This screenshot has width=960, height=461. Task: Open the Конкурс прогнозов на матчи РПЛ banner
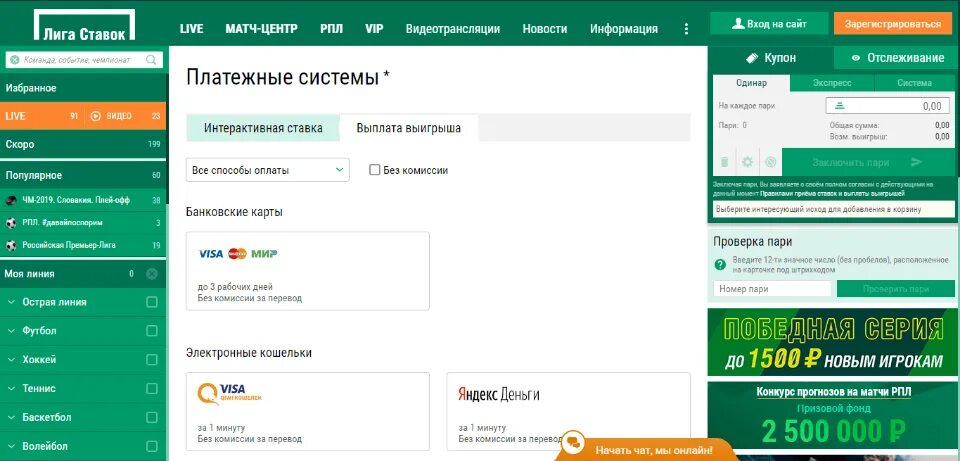pos(833,416)
